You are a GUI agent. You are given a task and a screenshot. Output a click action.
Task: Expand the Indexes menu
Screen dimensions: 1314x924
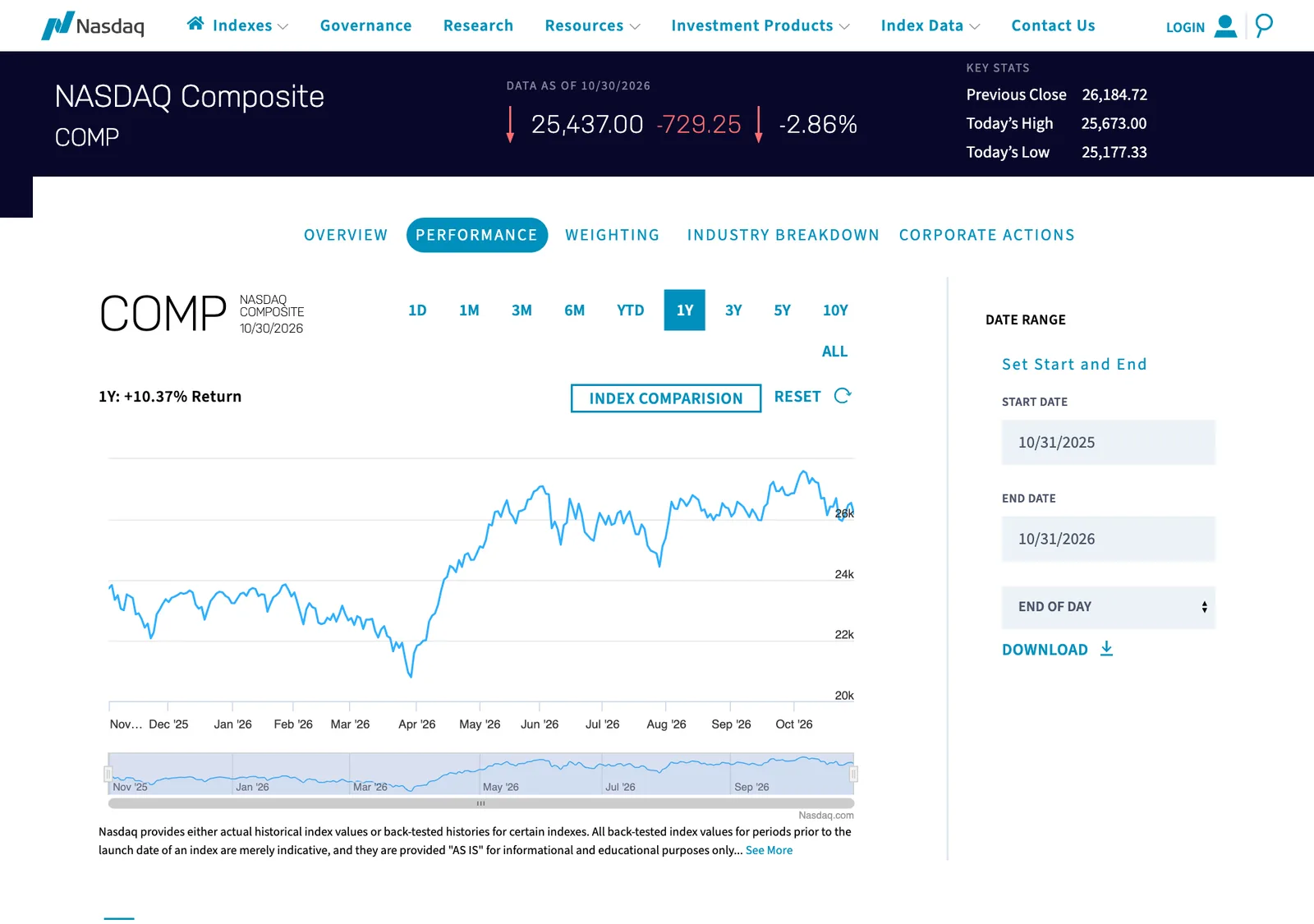point(250,25)
